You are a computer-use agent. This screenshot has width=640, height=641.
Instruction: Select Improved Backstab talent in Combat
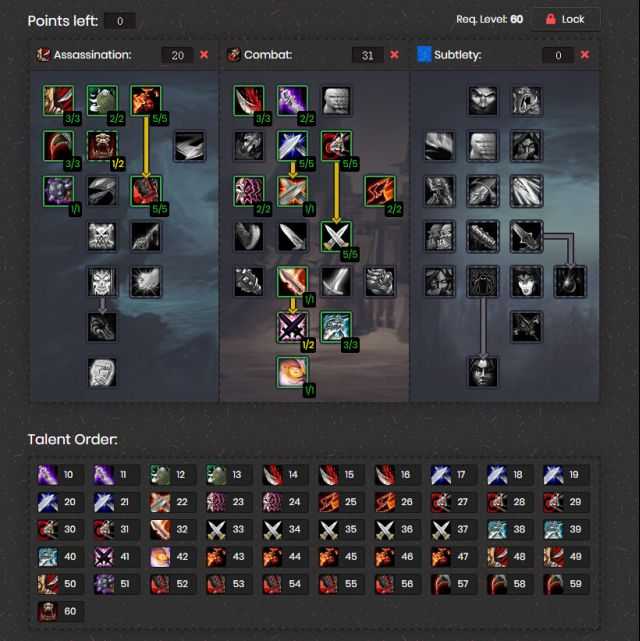click(249, 146)
